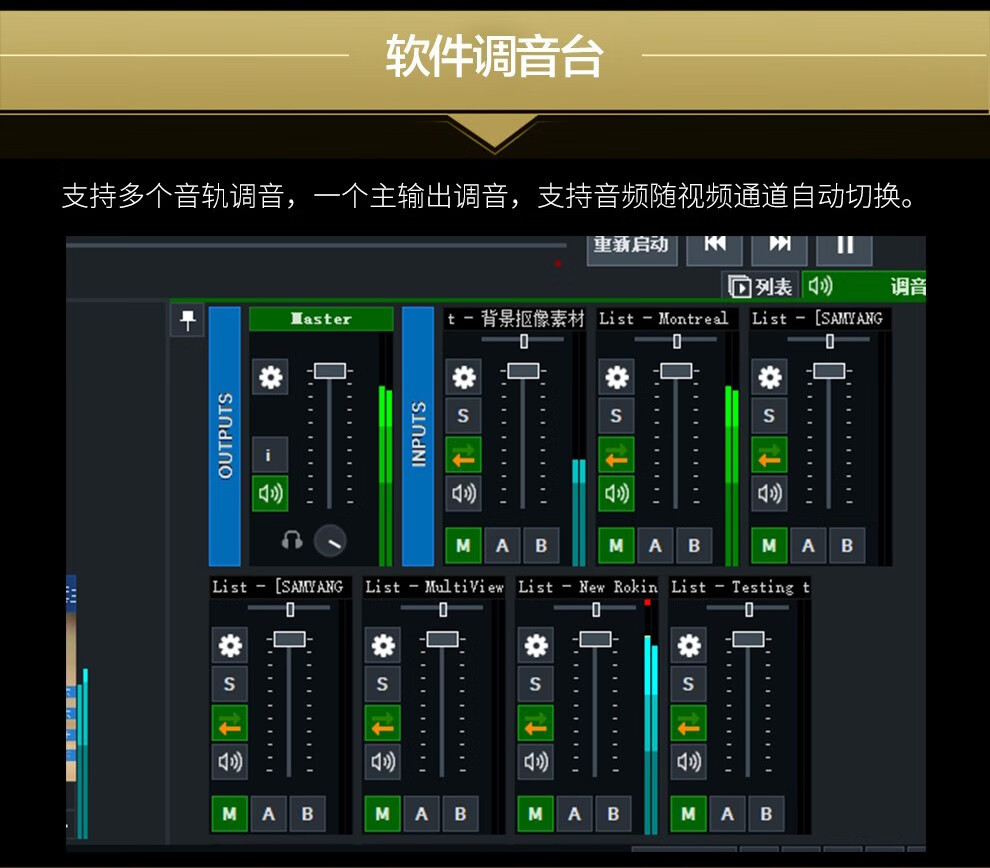990x868 pixels.
Task: Enable bus A on List - MultiView
Action: 421,814
